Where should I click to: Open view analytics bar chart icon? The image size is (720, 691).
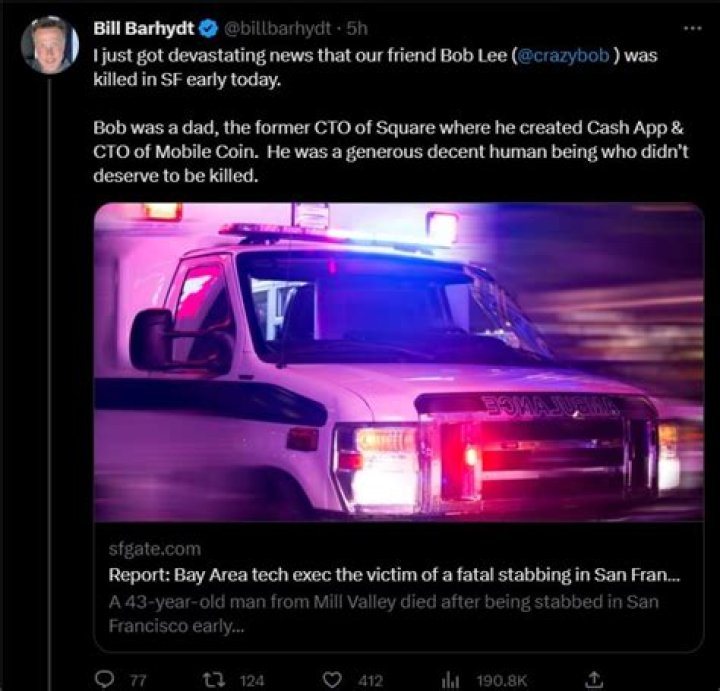[450, 679]
